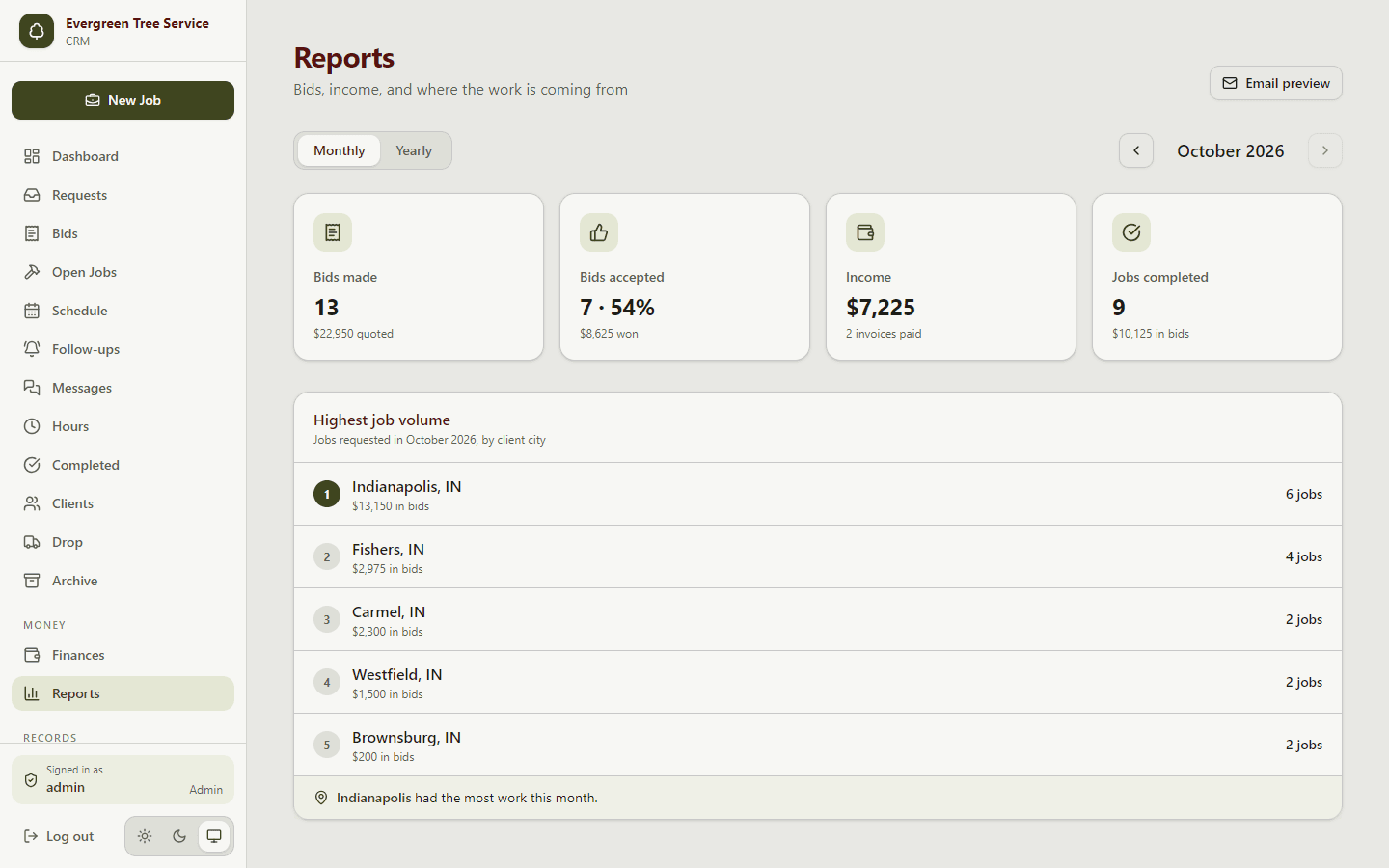1389x868 pixels.
Task: Click the 9 jobs completed value
Action: [x=1119, y=308]
